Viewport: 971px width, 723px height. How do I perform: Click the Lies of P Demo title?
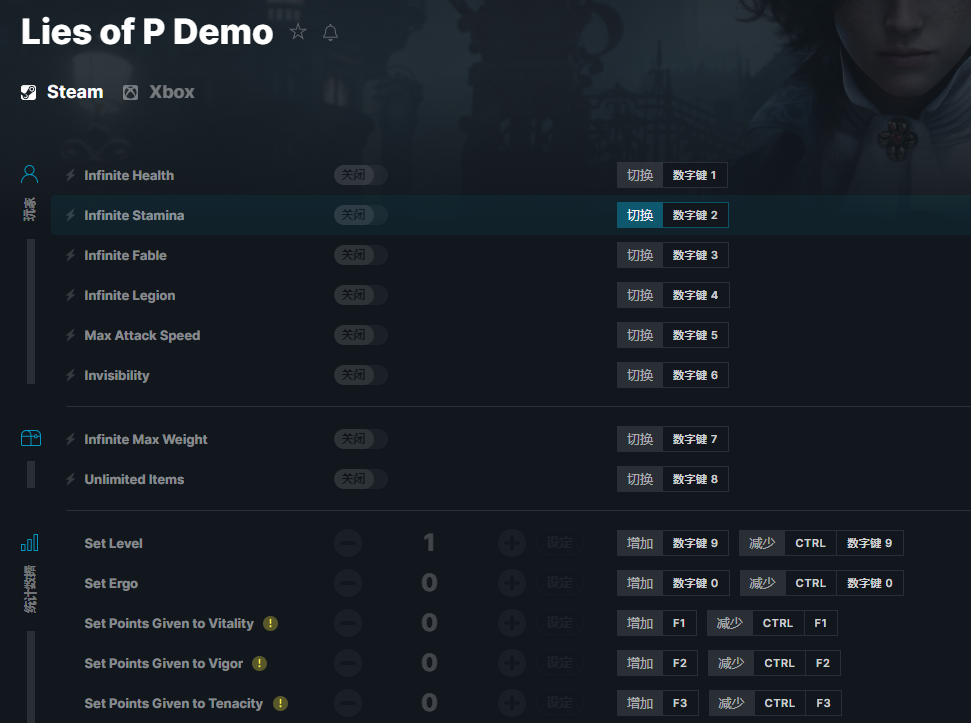(147, 32)
